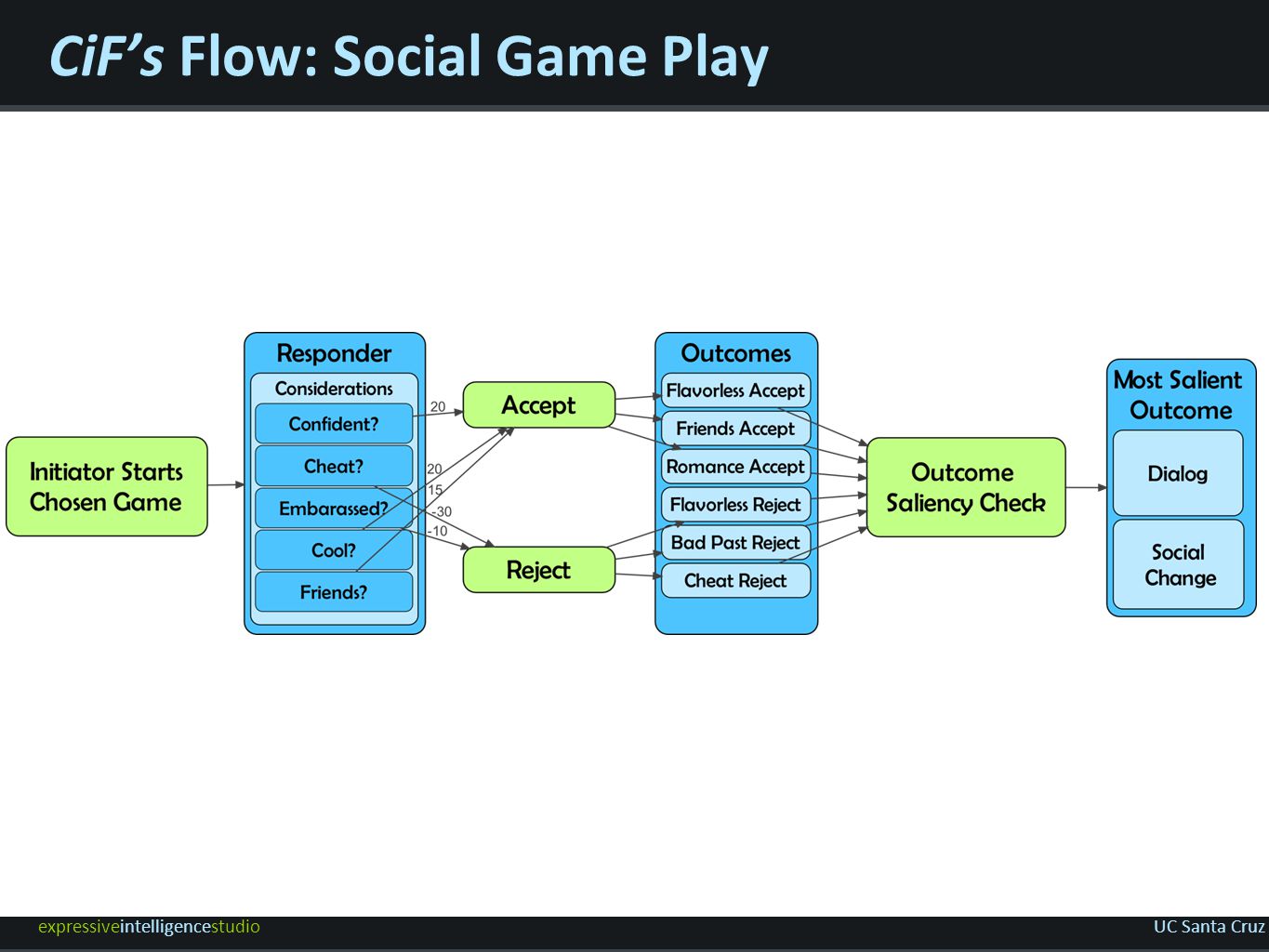This screenshot has height=952, width=1269.
Task: Click the Romance Accept outcome
Action: coord(735,467)
